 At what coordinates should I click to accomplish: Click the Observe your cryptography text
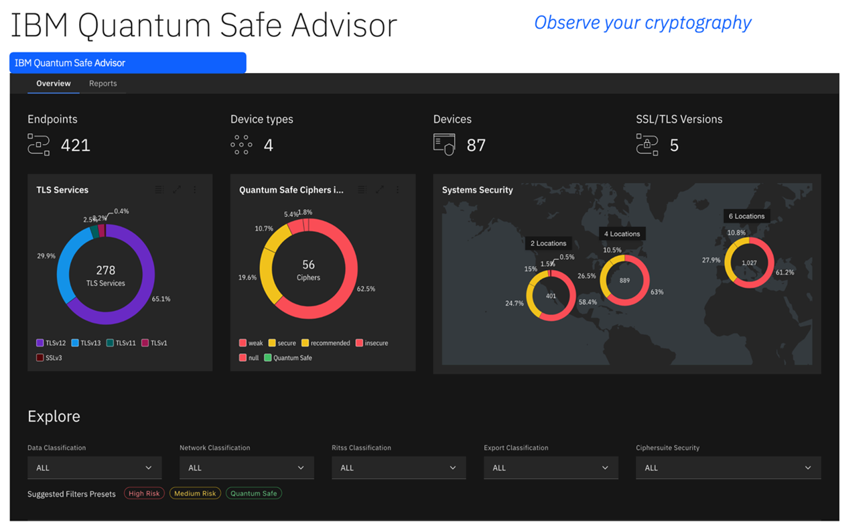point(643,23)
